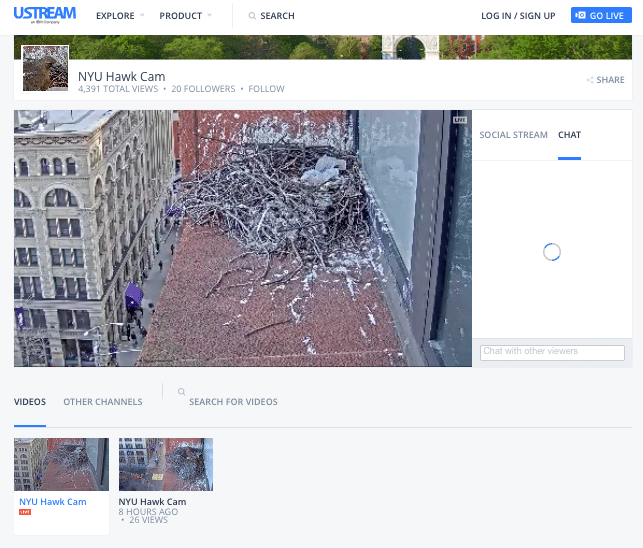Screen dimensions: 643x548
Task: Click the channel banner image
Action: [x=323, y=47]
